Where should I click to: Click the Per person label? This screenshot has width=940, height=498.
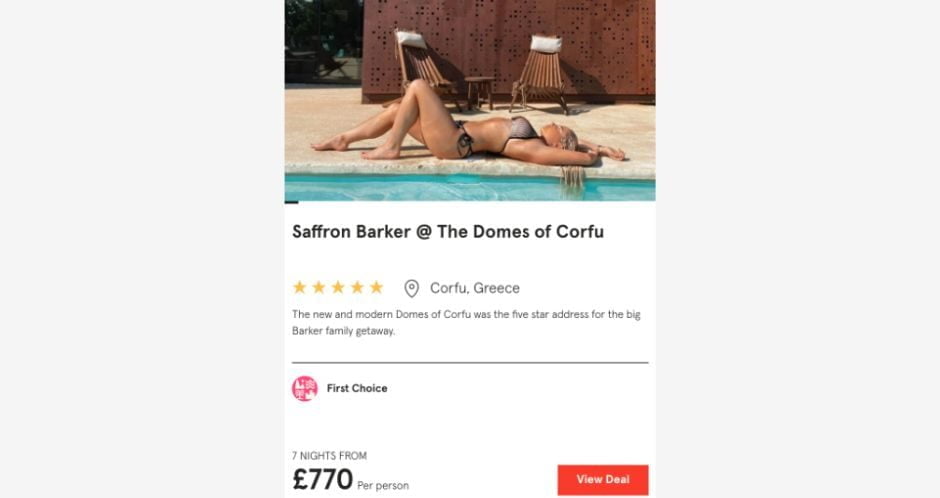point(383,485)
